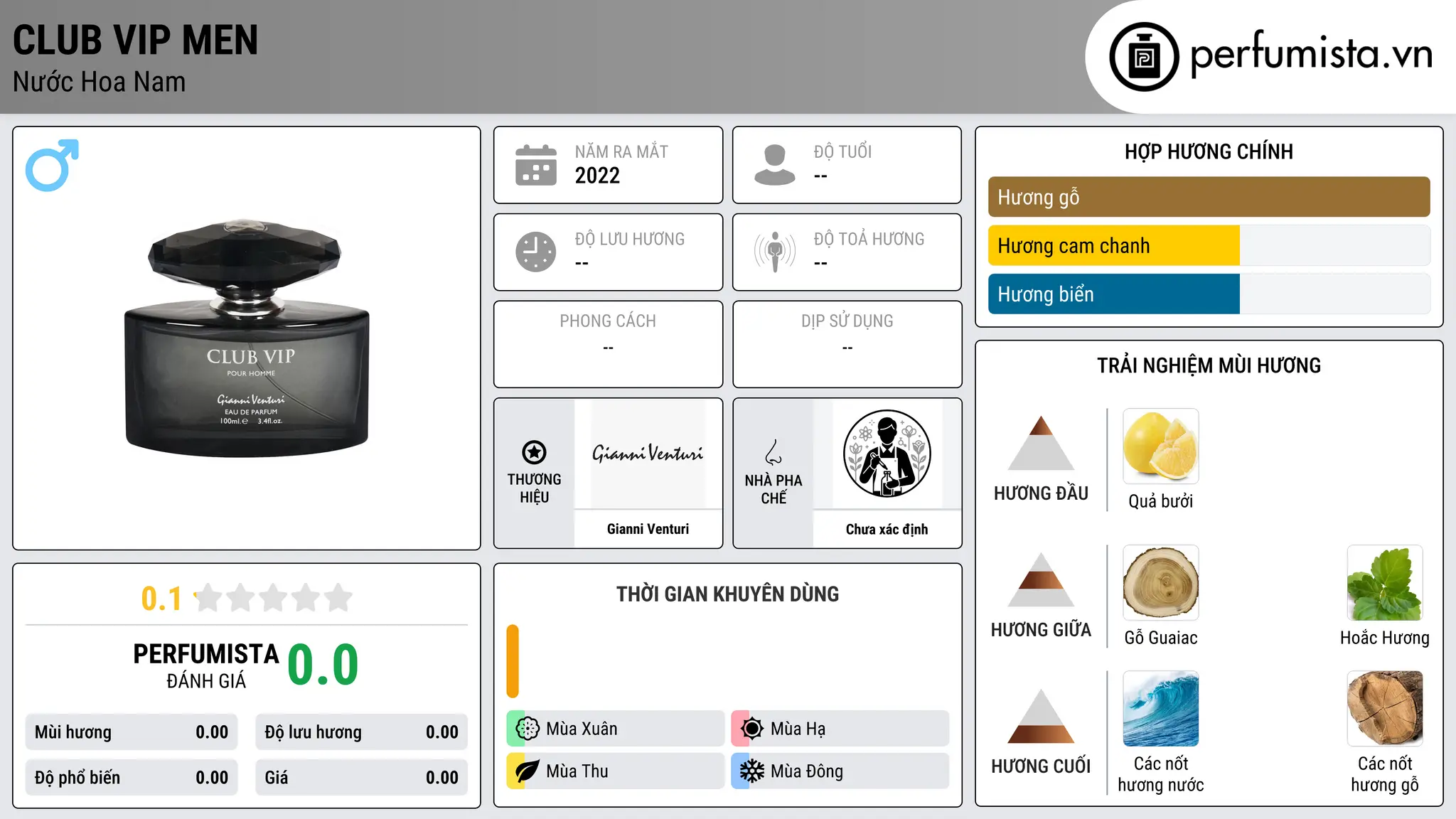Image resolution: width=1456 pixels, height=819 pixels.
Task: Open the Gỗ Guaiac wood note image
Action: point(1161,583)
